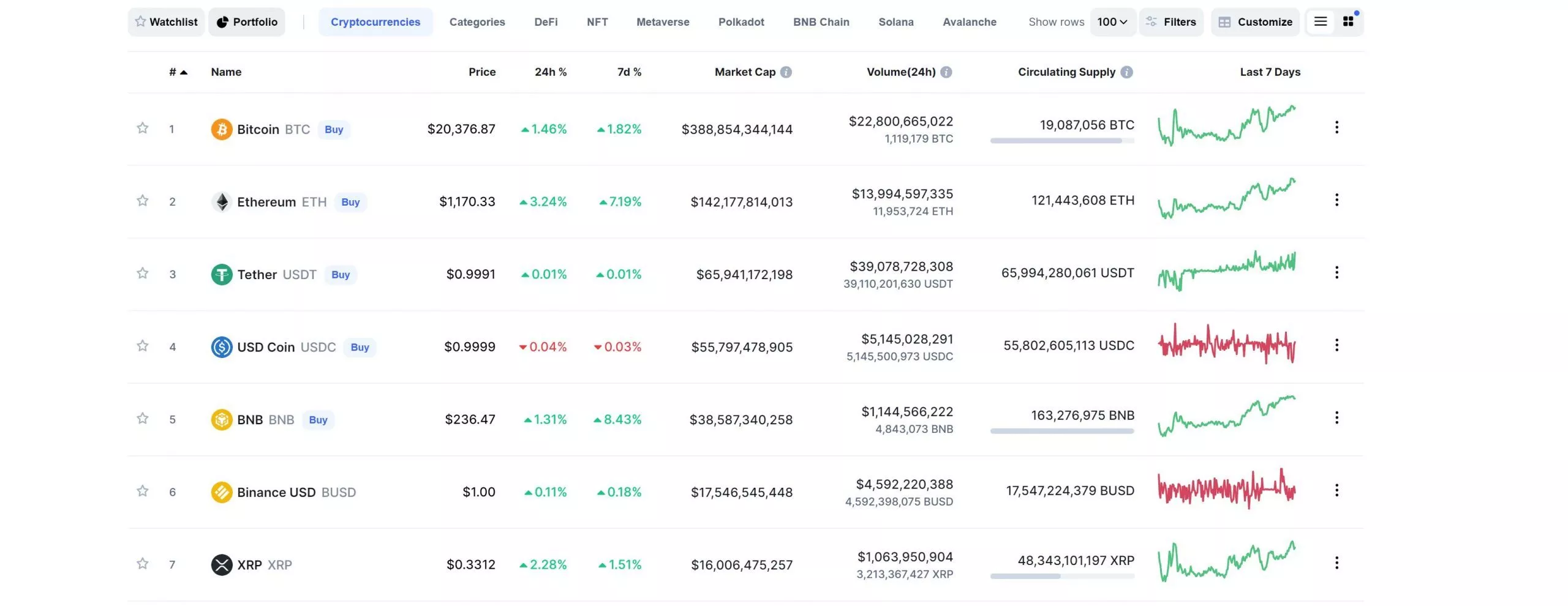This screenshot has width=1568, height=606.
Task: Star XRP to add to watchlist
Action: pyautogui.click(x=142, y=564)
